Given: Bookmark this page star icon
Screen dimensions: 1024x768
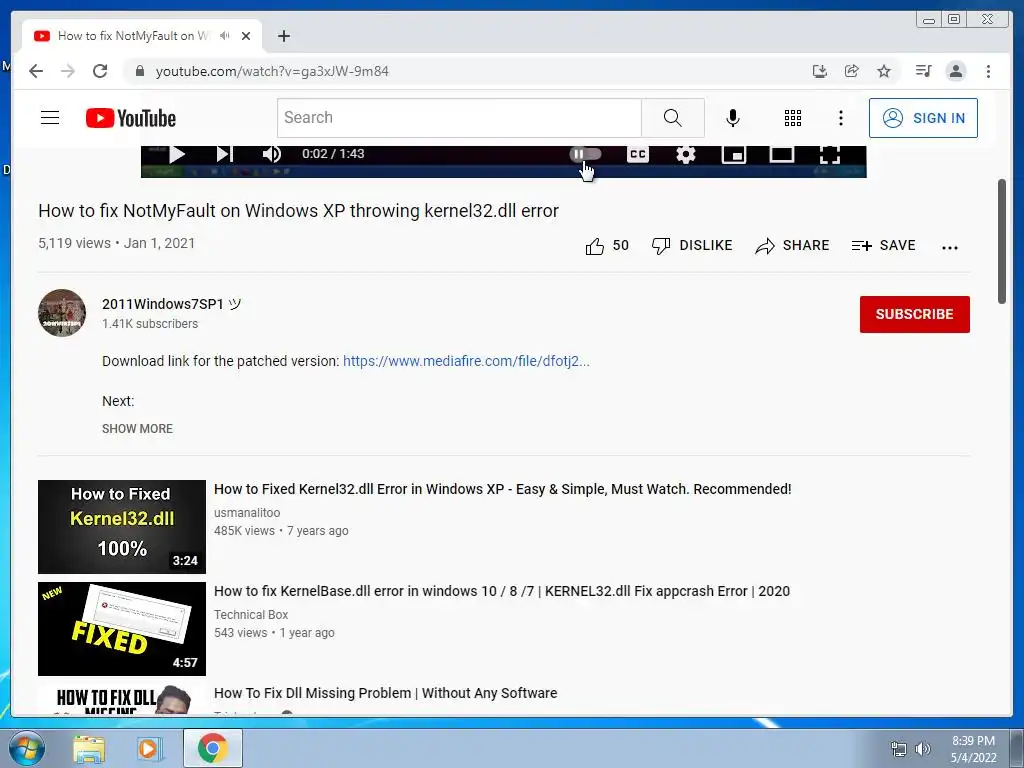Looking at the screenshot, I should (x=884, y=71).
